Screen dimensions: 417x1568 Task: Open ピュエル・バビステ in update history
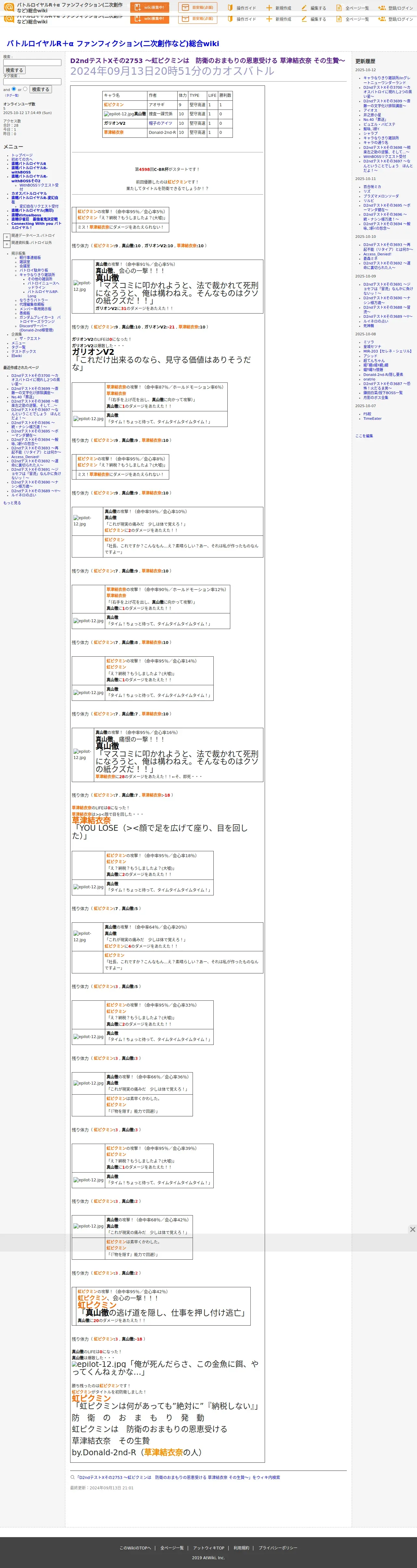pos(379,124)
